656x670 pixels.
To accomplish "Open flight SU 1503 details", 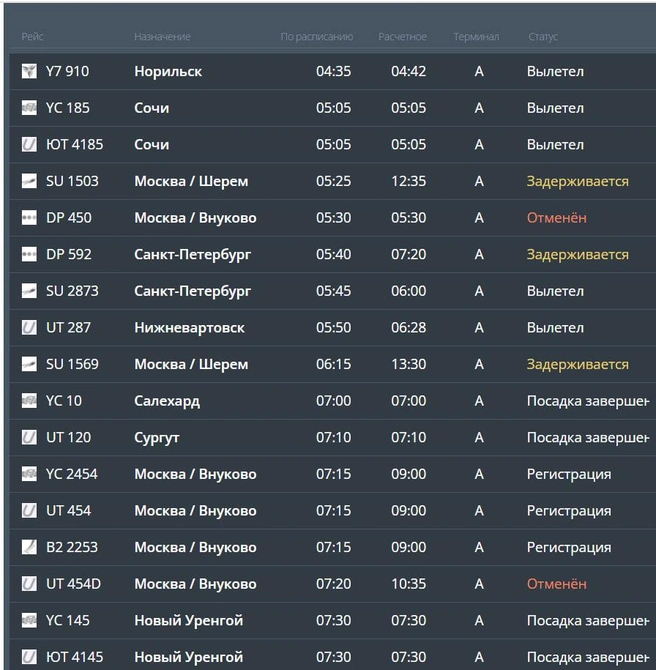I will pyautogui.click(x=72, y=181).
